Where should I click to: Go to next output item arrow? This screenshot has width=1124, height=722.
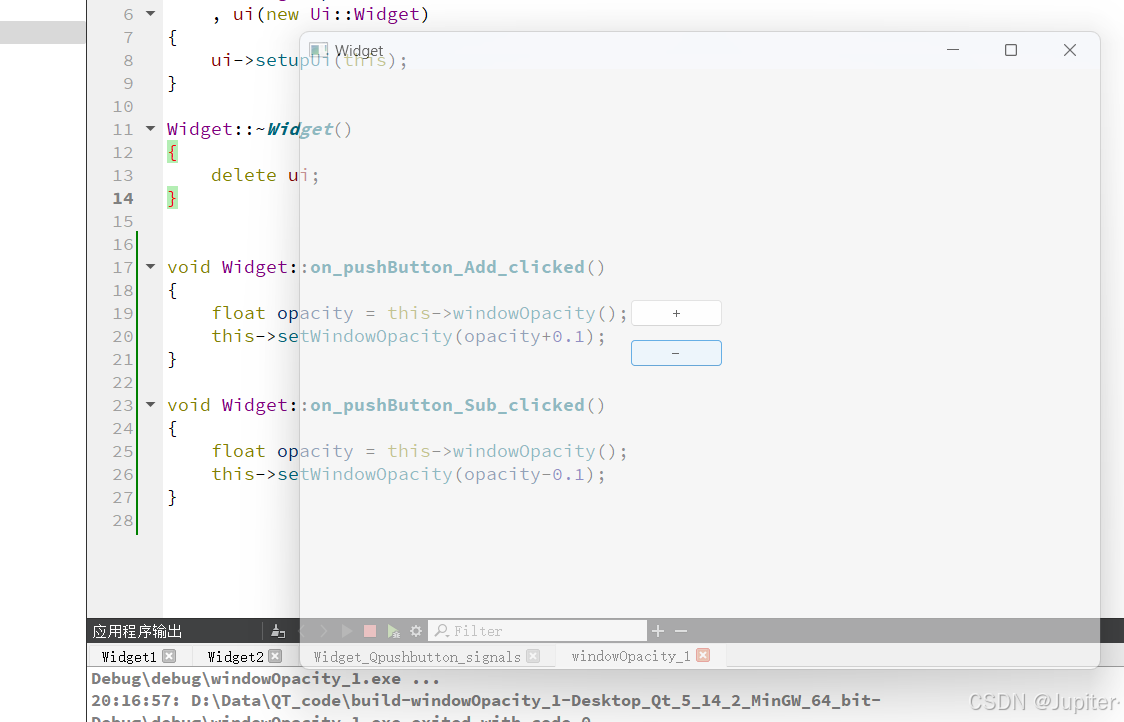pyautogui.click(x=324, y=631)
